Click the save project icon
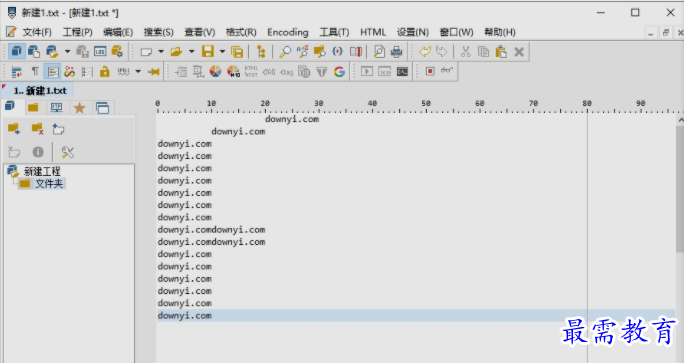684x363 pixels. 82,51
